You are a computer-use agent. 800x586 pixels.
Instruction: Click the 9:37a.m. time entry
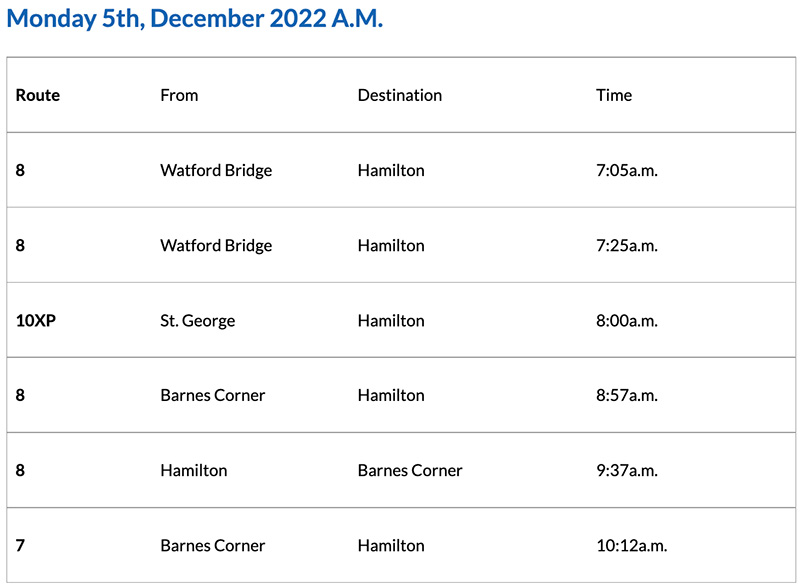626,470
